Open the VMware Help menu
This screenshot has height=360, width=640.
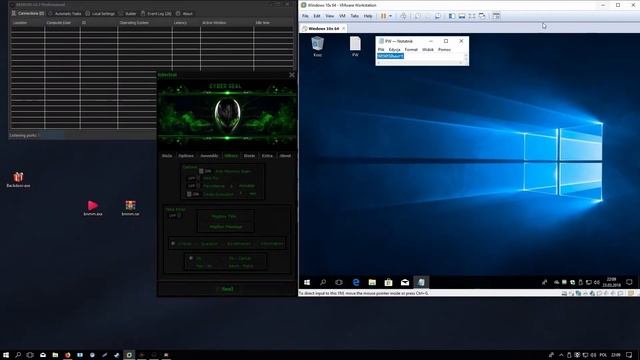(x=368, y=16)
